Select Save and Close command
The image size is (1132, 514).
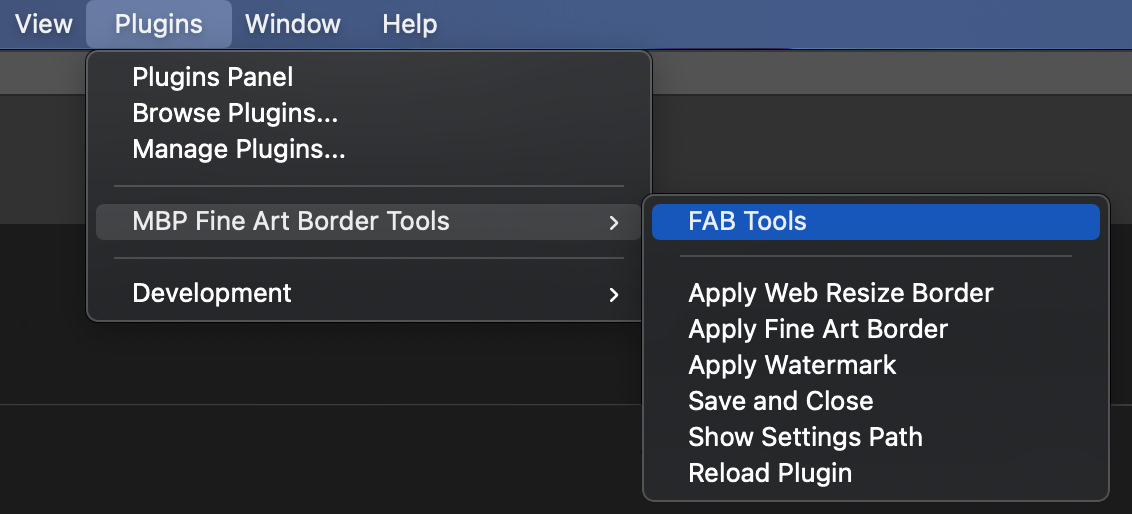click(781, 401)
